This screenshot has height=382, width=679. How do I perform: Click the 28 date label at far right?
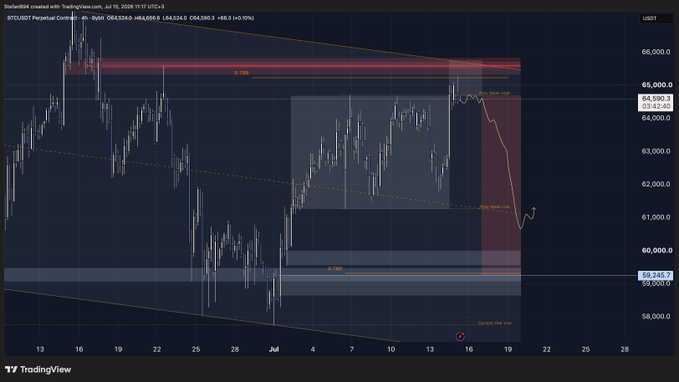pyautogui.click(x=624, y=349)
